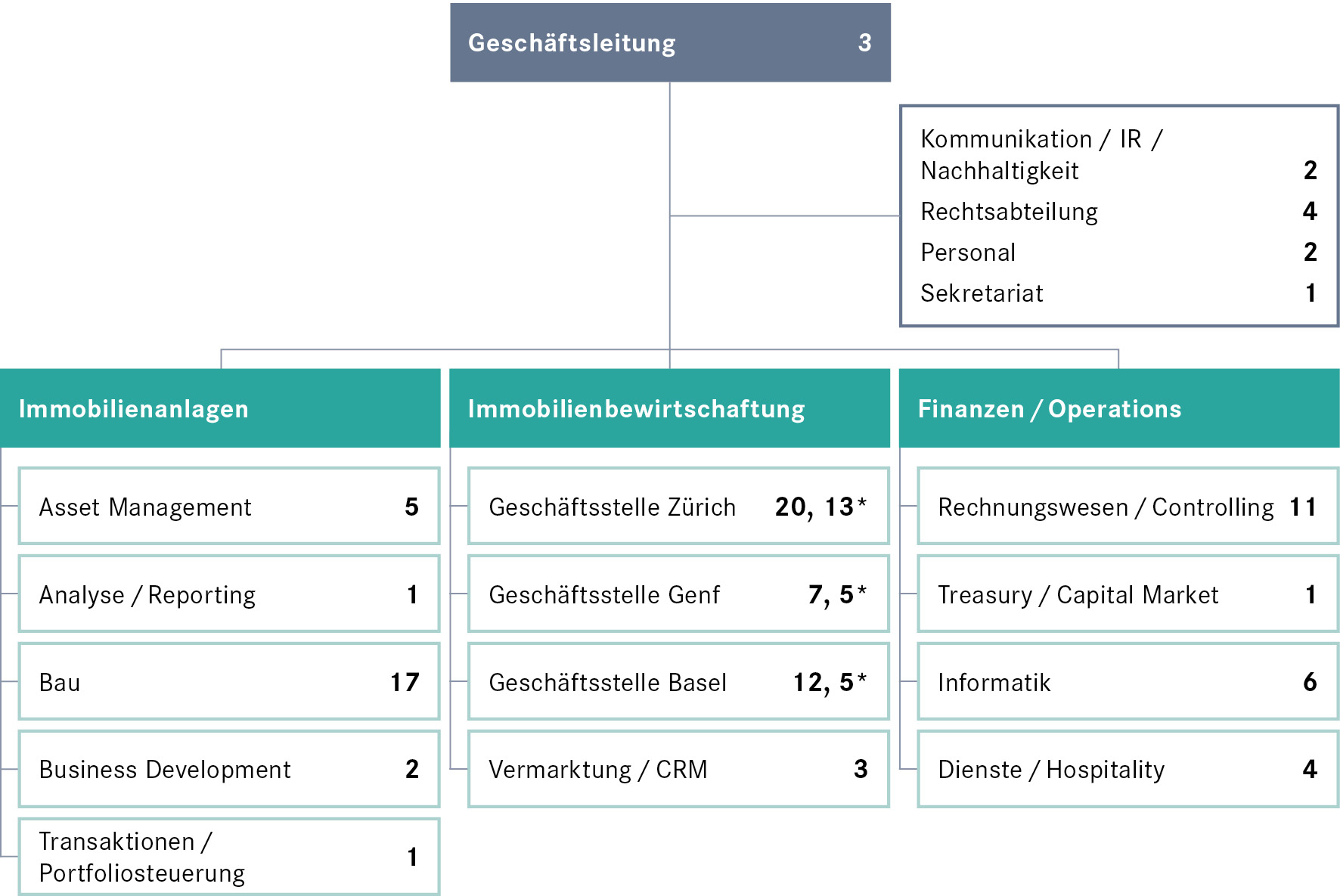
Task: Click the Rechtsabteilung entry
Action: pyautogui.click(x=1009, y=212)
